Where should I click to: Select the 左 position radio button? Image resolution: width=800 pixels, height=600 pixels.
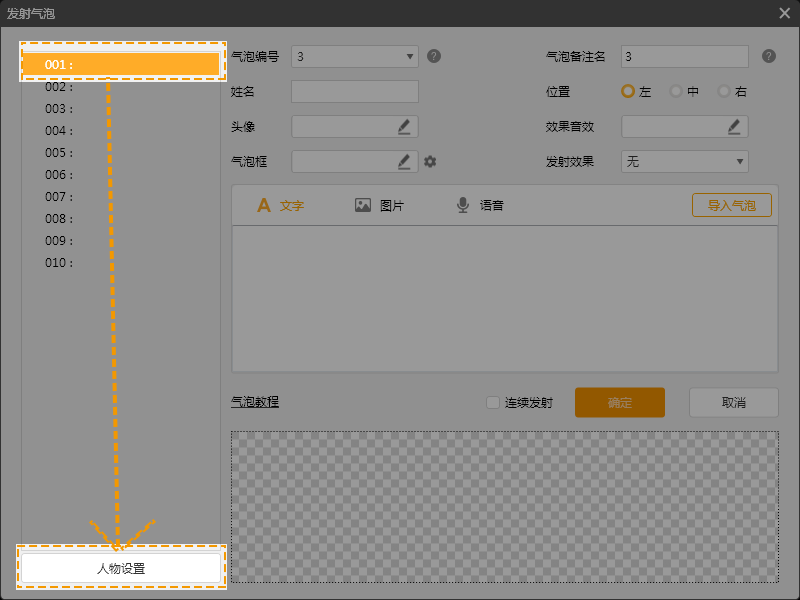628,91
